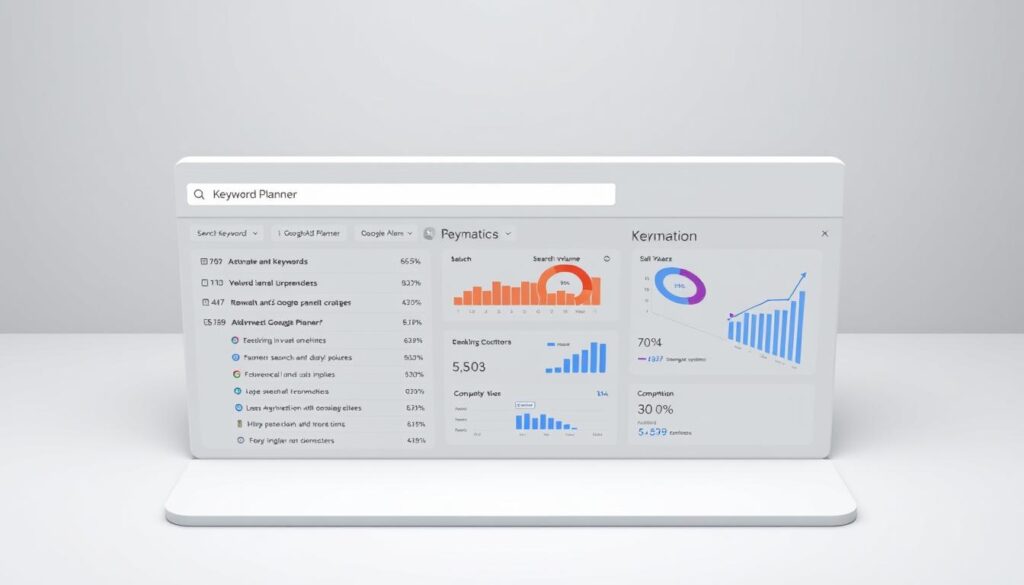Focus the Keyword Planner search field
The height and width of the screenshot is (585, 1024).
click(x=401, y=195)
